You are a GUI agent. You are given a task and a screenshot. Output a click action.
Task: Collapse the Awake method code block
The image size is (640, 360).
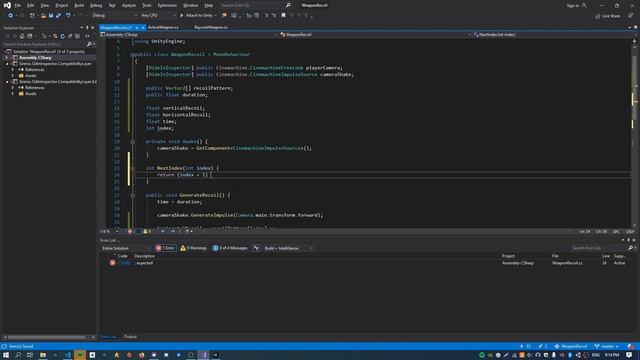[132, 142]
